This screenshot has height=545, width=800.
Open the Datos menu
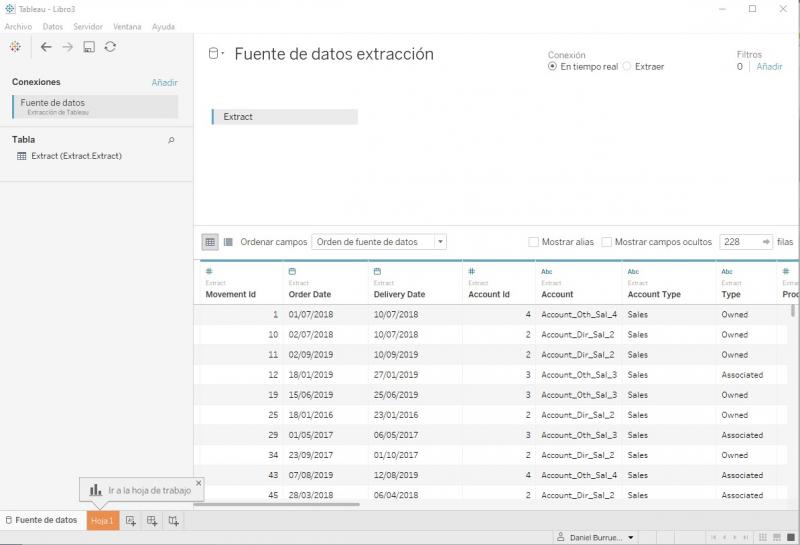[53, 27]
